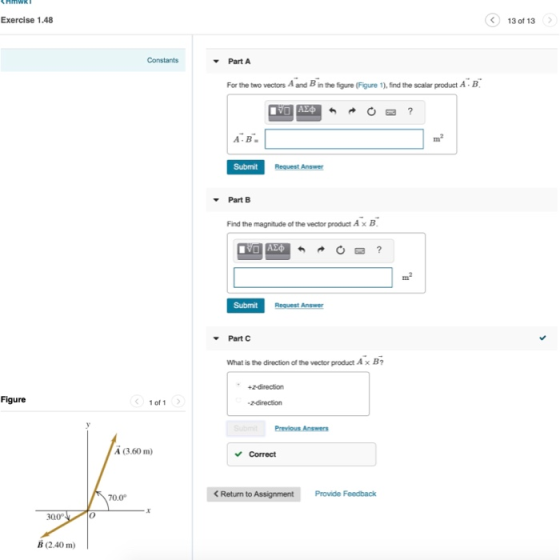
Task: Select the -z-direction radio option
Action: [239, 401]
